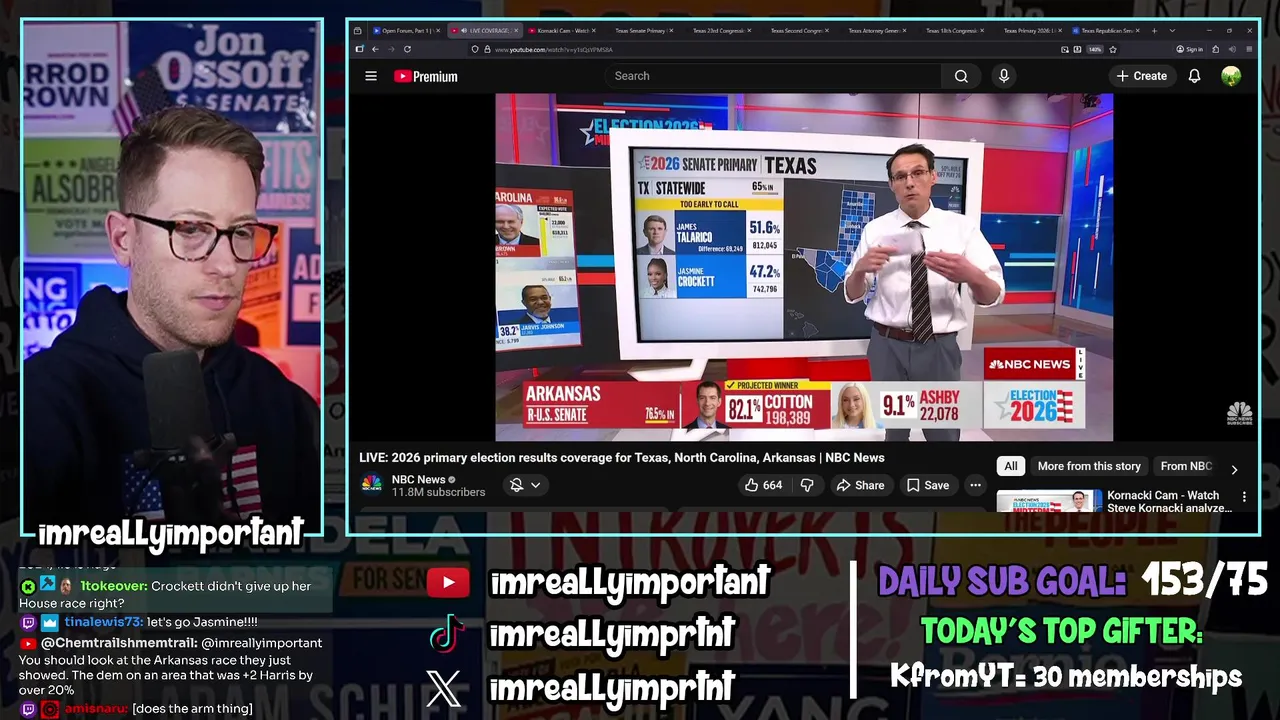Go to the YouTube Premium home logo

pyautogui.click(x=426, y=76)
